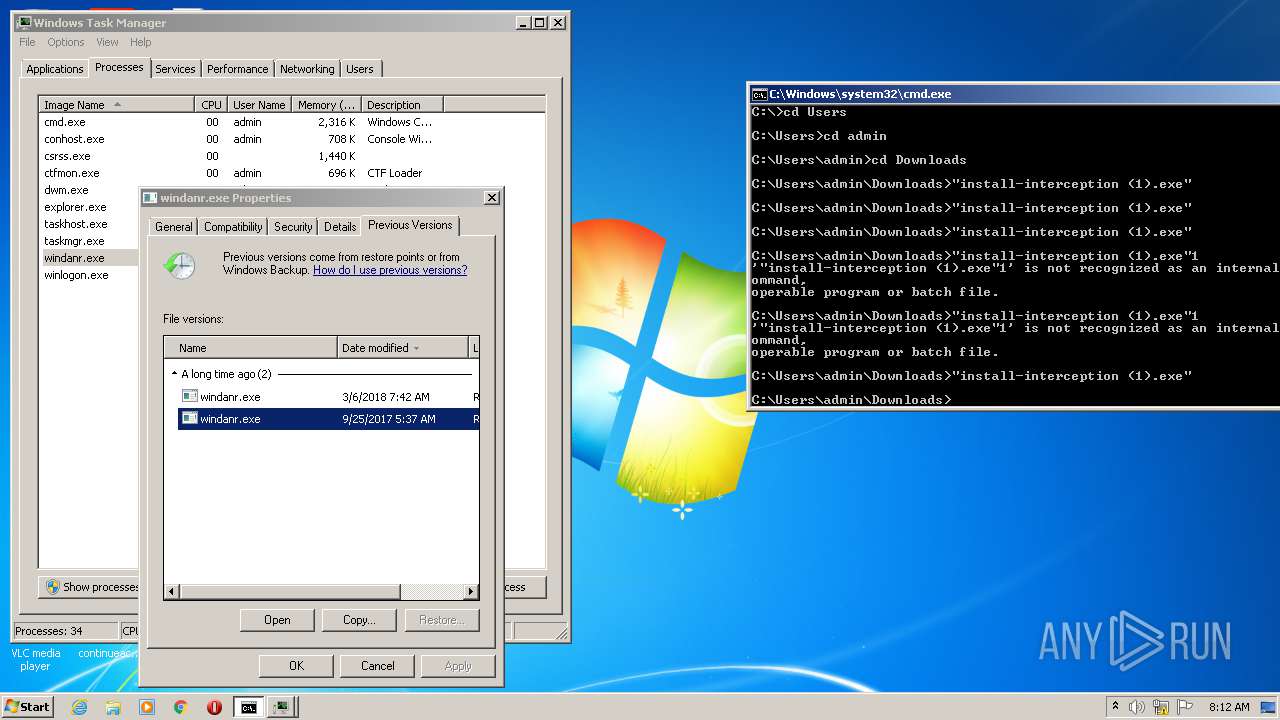Click the cmd.exe window title icon
1280x720 pixels.
759,93
